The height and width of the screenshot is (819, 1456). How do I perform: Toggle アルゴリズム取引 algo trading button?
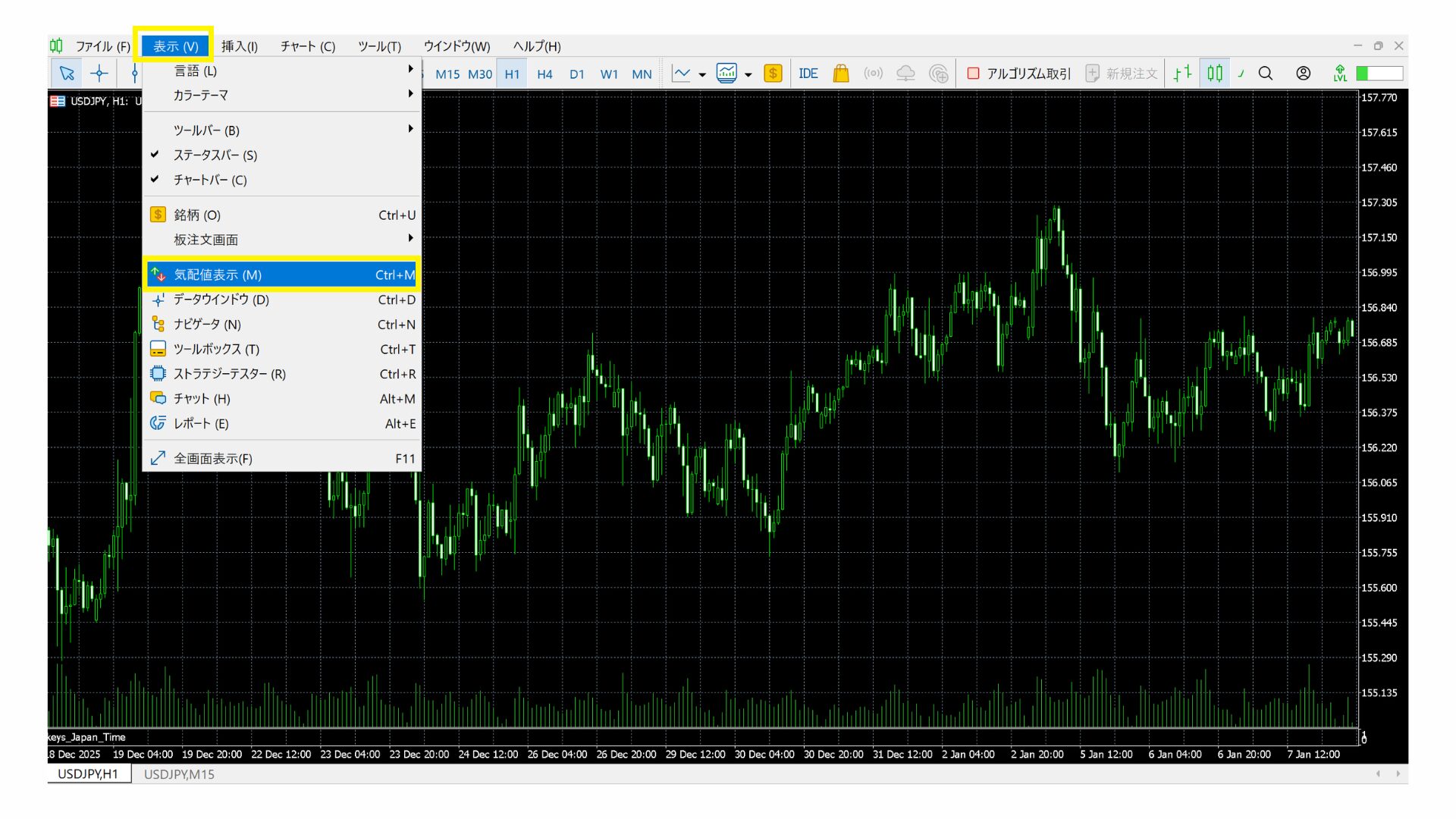(x=1018, y=74)
